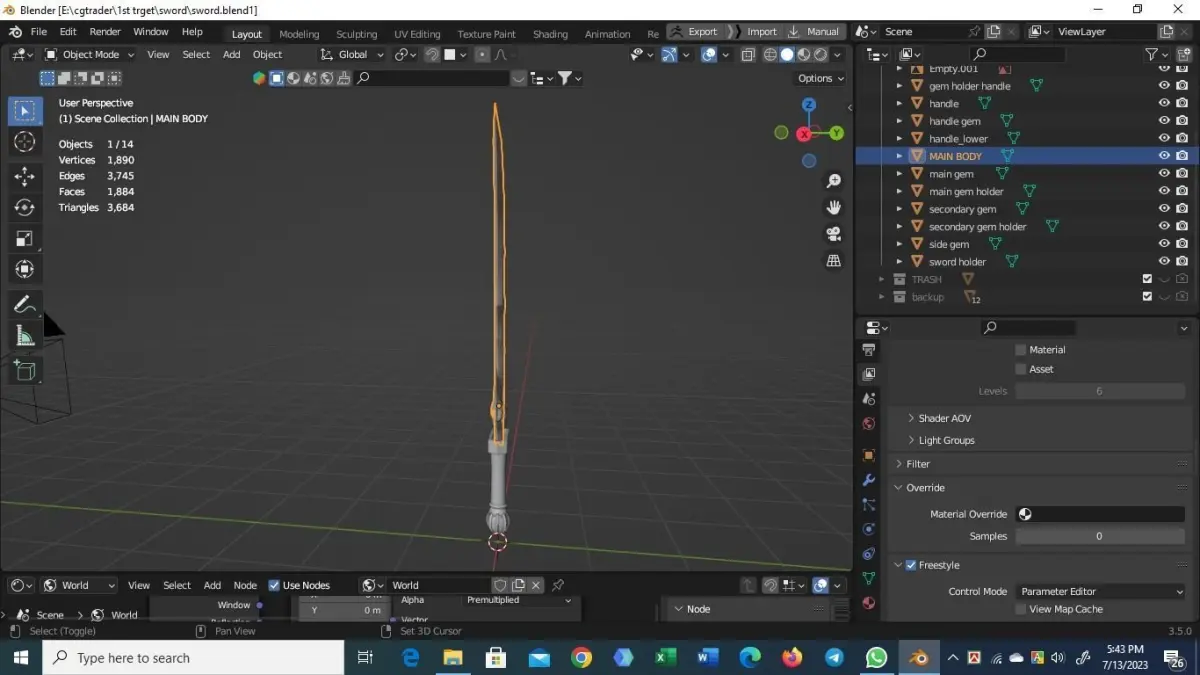Viewport: 1200px width, 675px height.
Task: Uncheck Use Nodes in node editor
Action: click(x=274, y=585)
